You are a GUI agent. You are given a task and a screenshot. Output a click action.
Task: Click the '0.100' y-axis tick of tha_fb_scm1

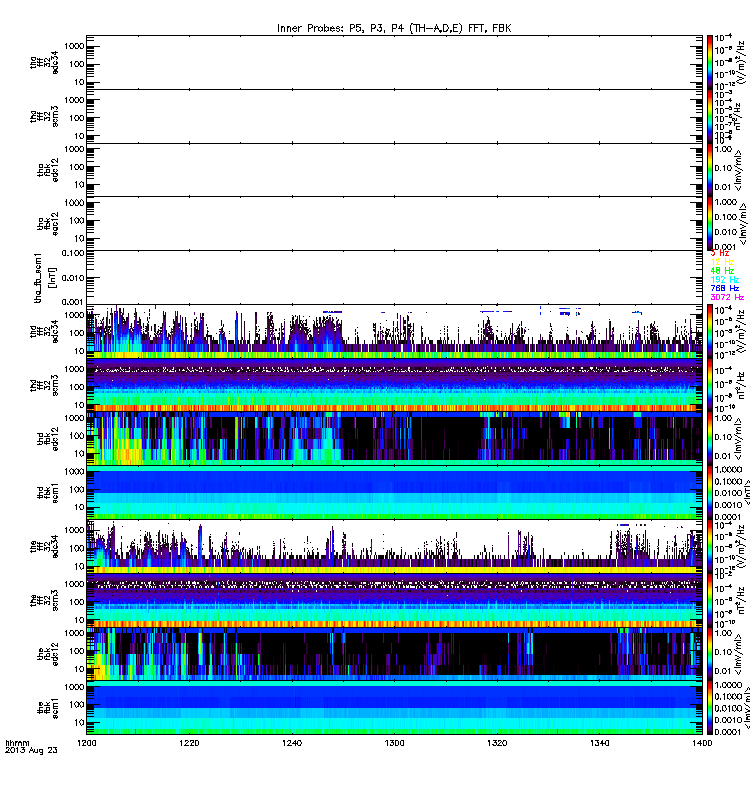click(x=73, y=253)
